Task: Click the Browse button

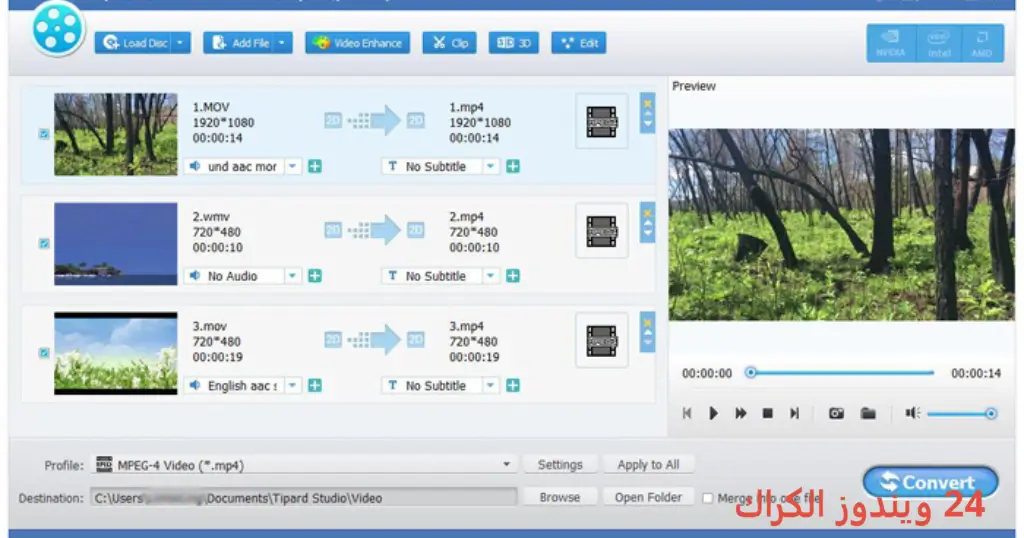Action: coord(560,498)
